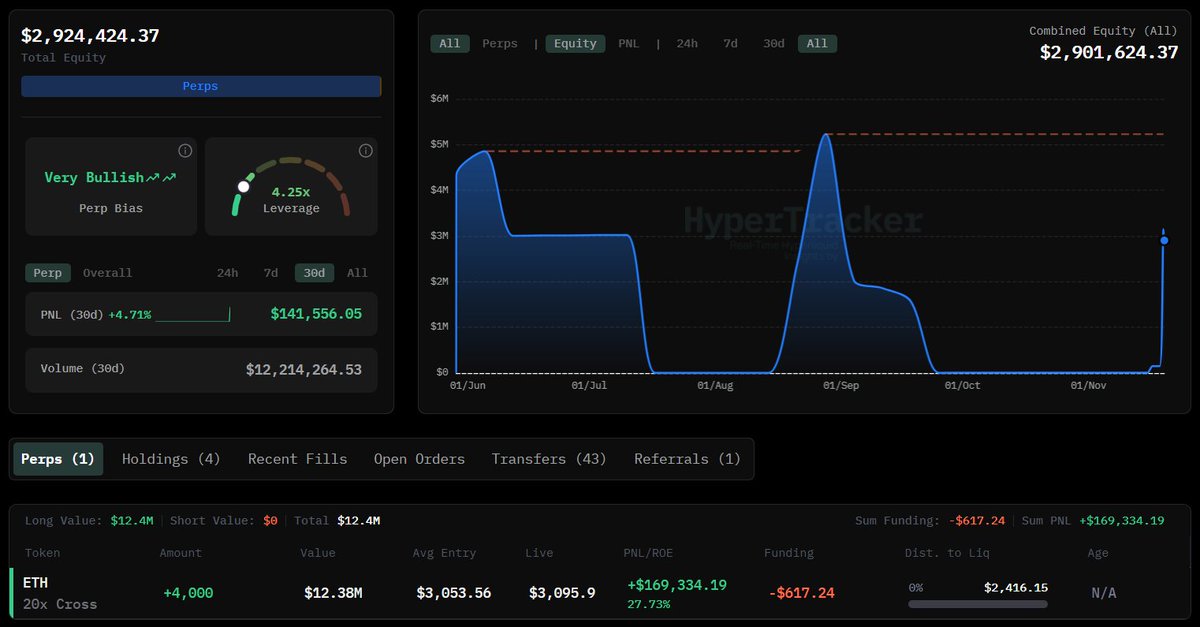Click the info icon on the Leverage card
Viewport: 1200px width, 627px height.
365,150
